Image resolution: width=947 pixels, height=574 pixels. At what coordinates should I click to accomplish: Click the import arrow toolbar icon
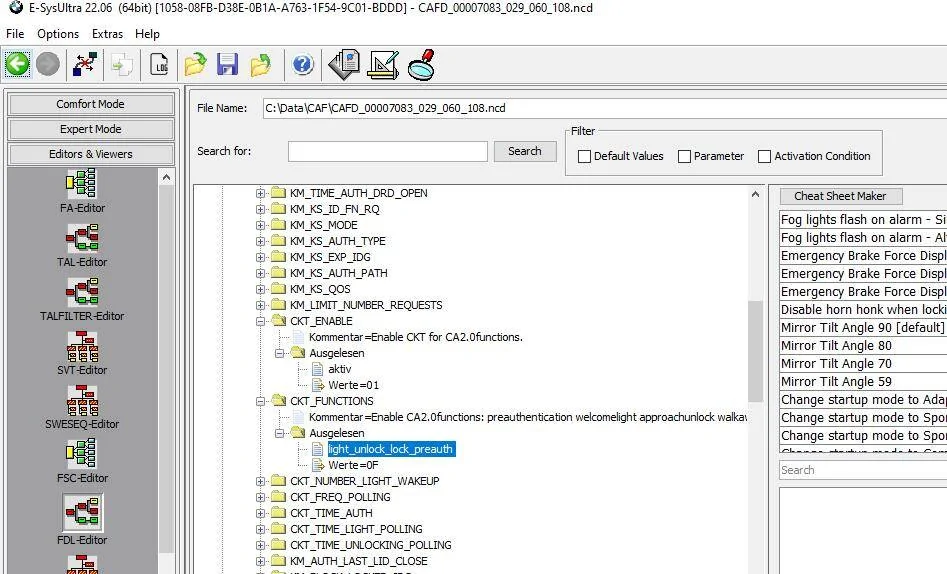tap(122, 64)
